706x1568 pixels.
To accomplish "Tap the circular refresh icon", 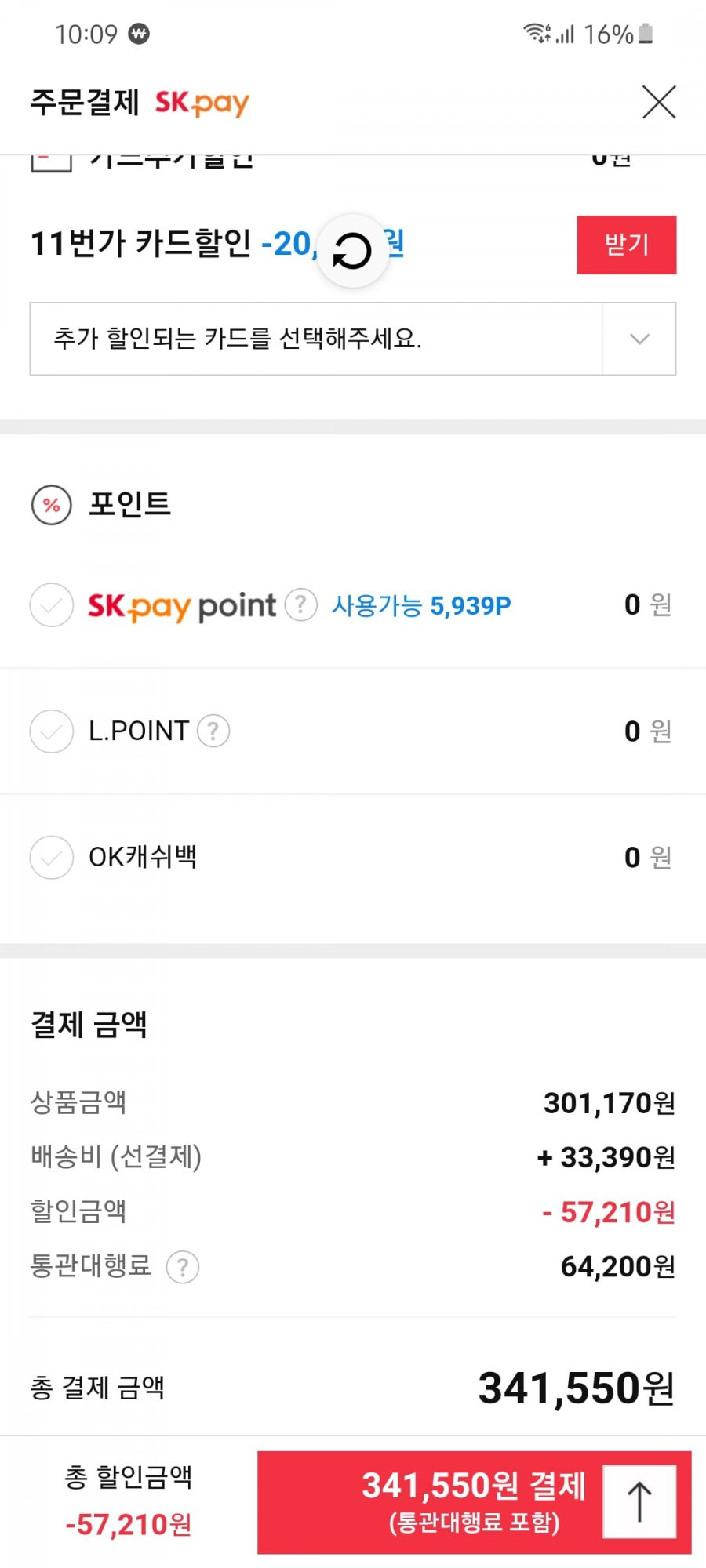I will (353, 251).
